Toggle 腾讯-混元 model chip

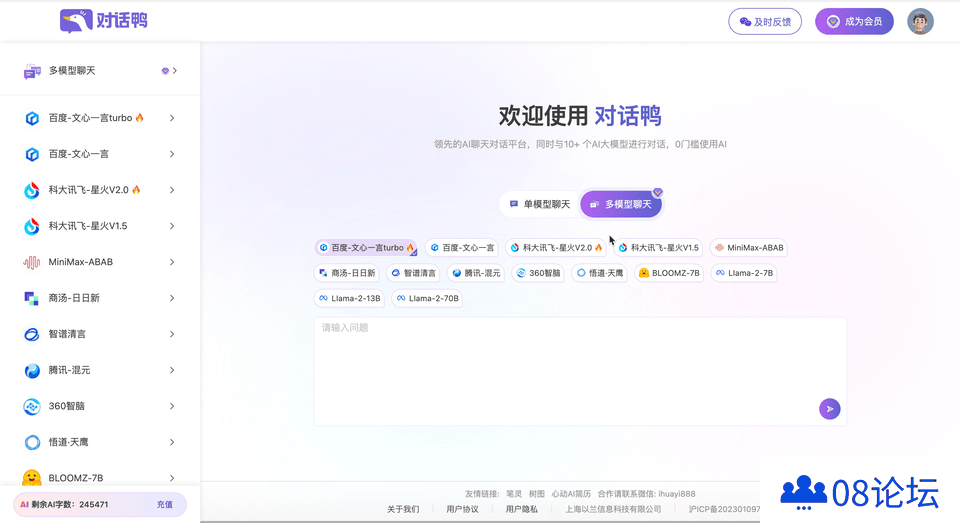[x=476, y=273]
